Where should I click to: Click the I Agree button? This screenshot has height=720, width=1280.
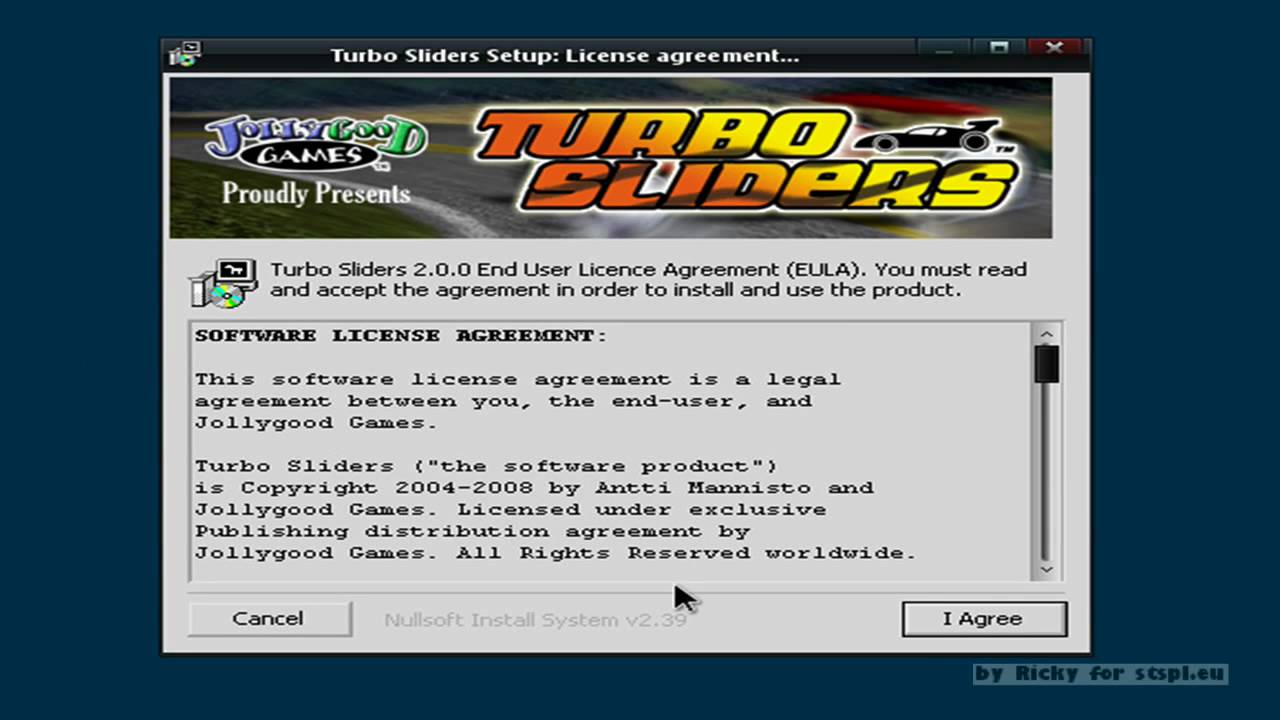pos(984,619)
